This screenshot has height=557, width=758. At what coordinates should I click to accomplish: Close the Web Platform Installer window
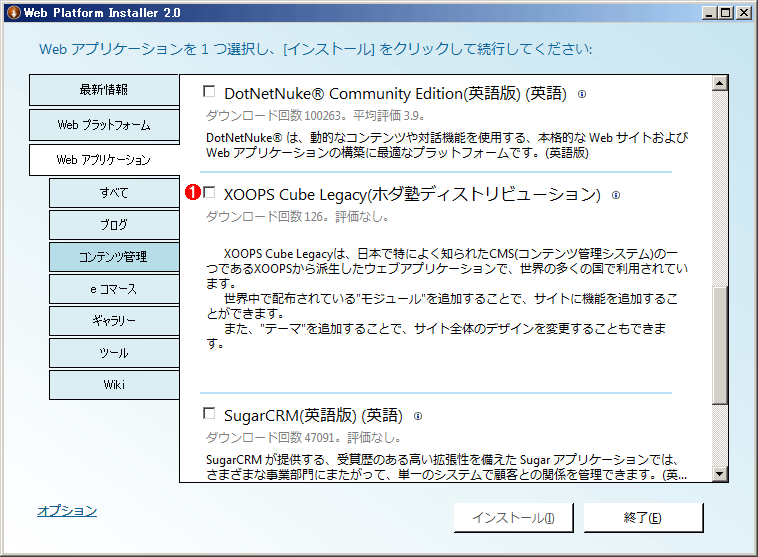click(743, 13)
